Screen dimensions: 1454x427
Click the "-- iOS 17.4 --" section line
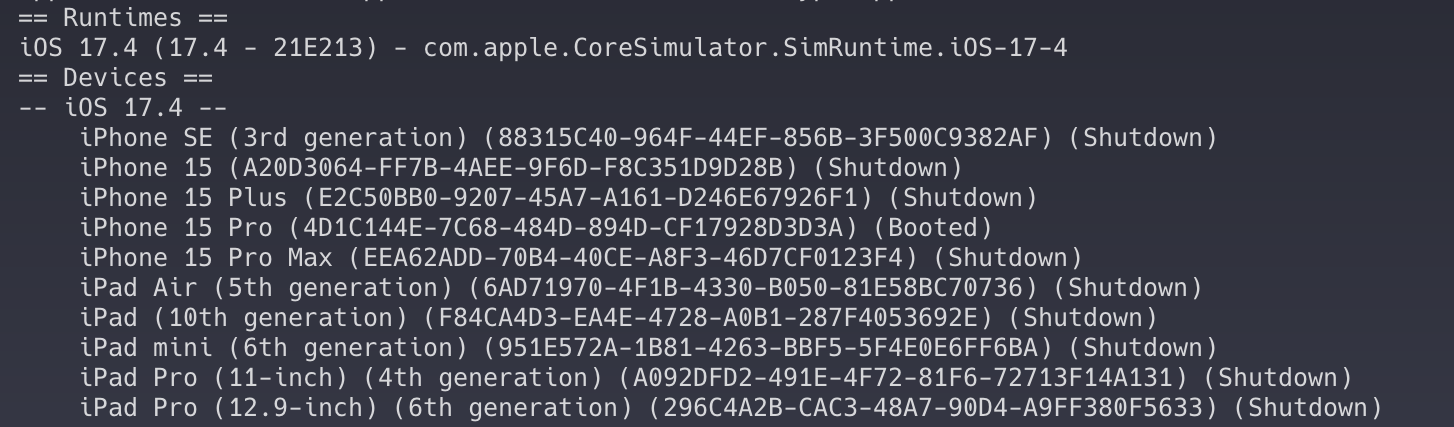[x=123, y=108]
